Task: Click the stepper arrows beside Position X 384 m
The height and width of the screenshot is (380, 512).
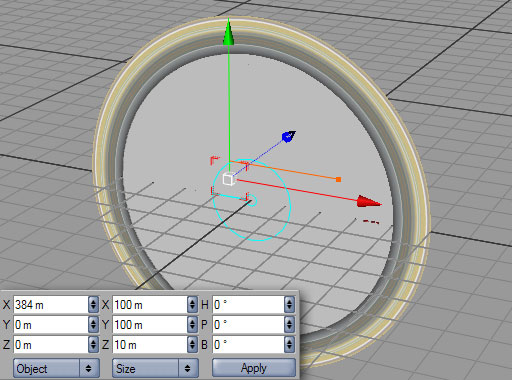Action: (93, 304)
